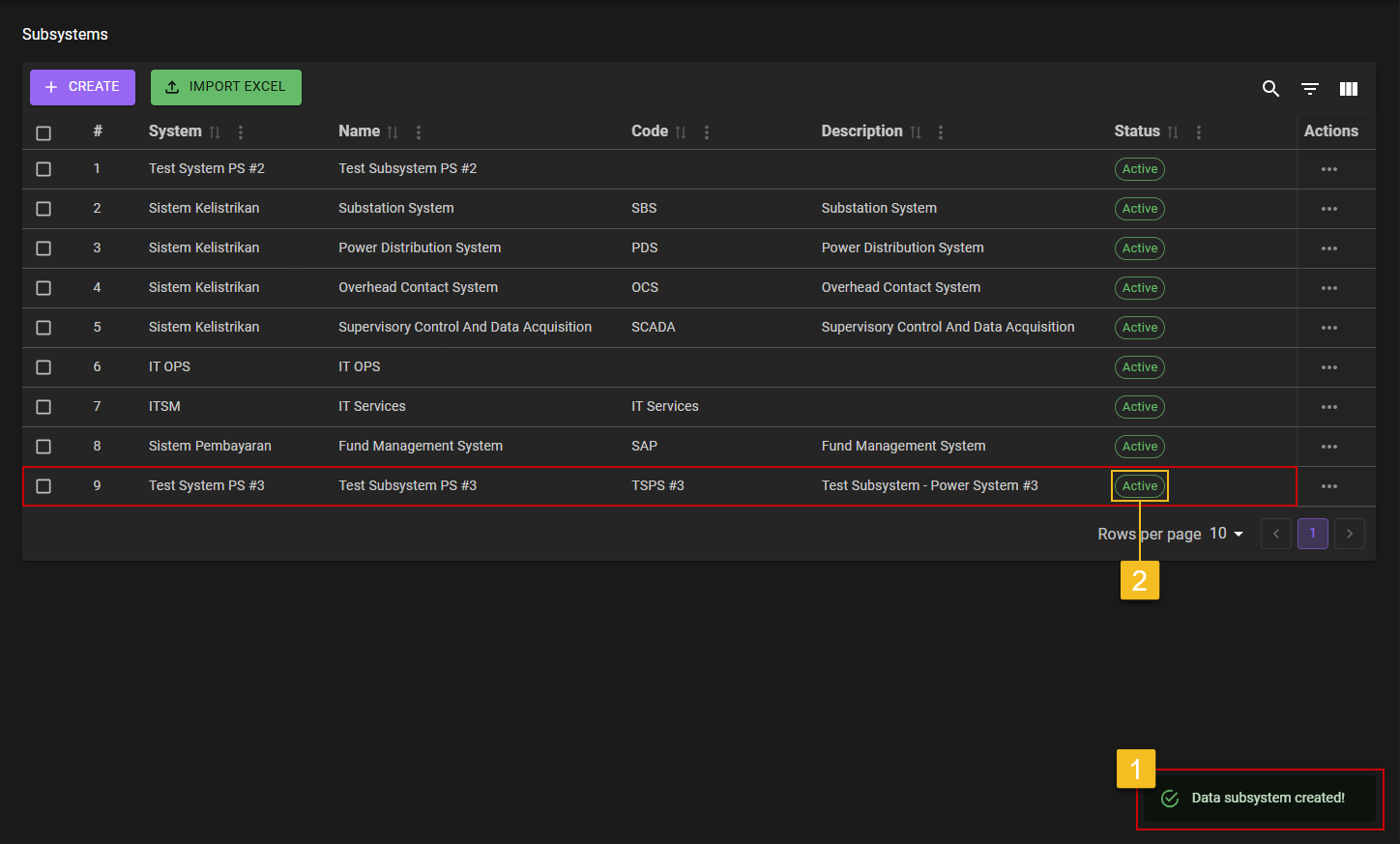The image size is (1400, 844).
Task: Open the Description column options menu
Action: click(941, 132)
